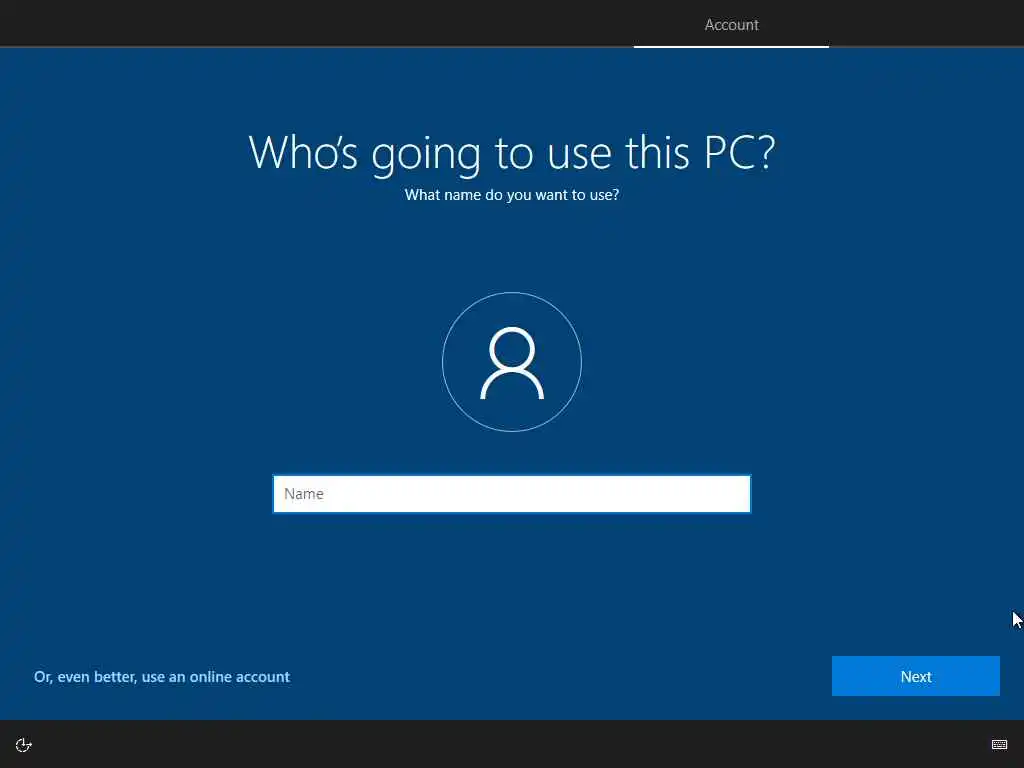The width and height of the screenshot is (1024, 768).
Task: Click the Name input field
Action: [511, 494]
